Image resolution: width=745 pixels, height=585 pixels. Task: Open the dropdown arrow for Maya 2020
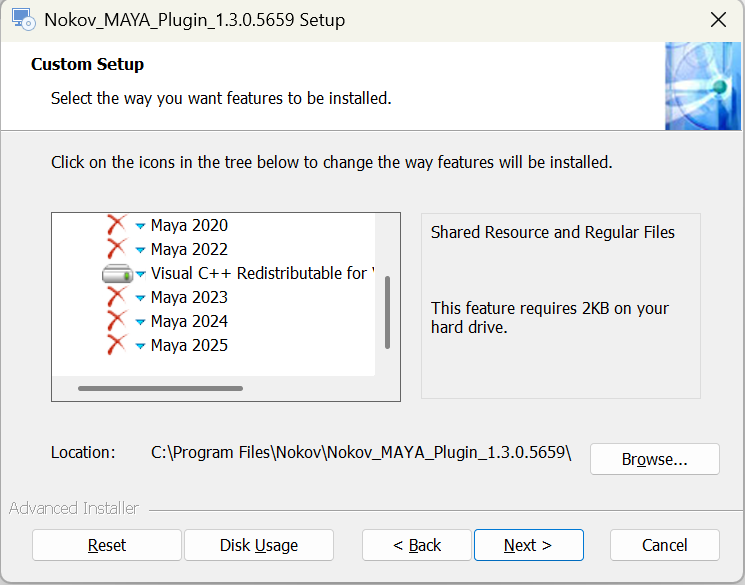tap(140, 226)
